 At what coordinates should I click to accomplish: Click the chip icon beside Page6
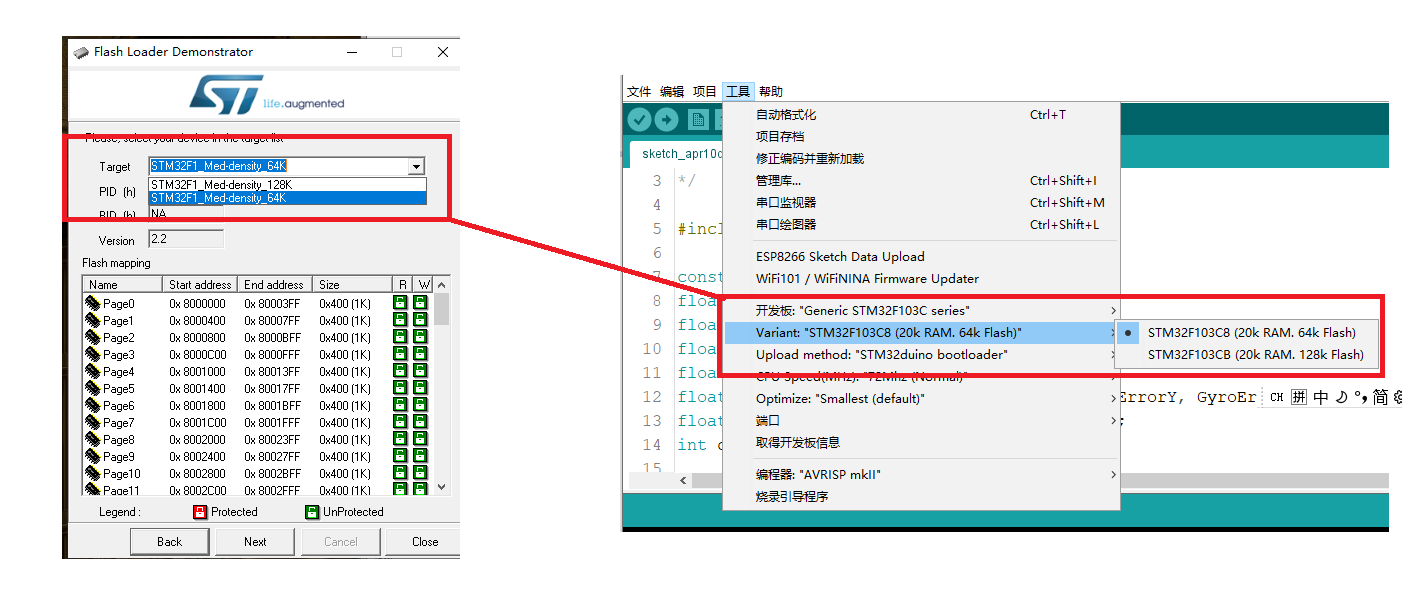click(93, 405)
